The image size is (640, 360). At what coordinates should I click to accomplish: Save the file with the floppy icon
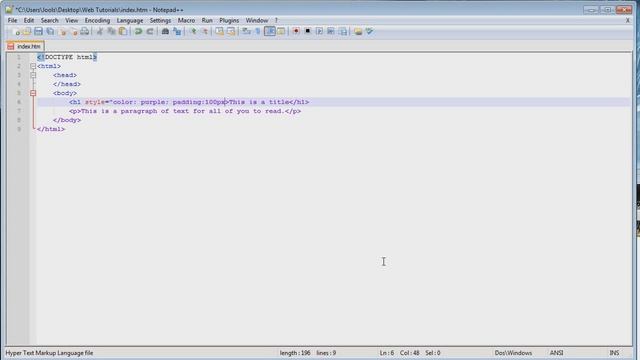(x=38, y=31)
